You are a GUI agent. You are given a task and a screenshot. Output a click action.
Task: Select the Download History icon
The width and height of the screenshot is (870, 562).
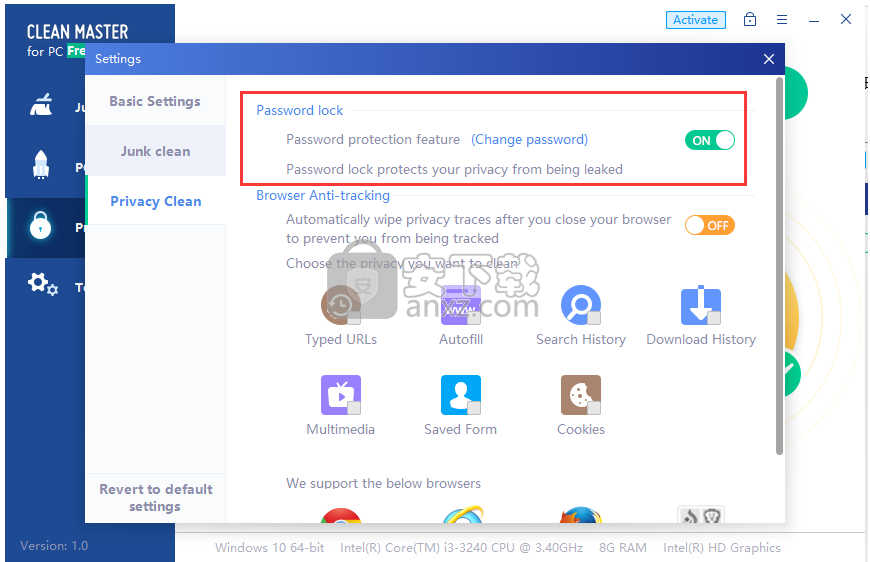[701, 305]
